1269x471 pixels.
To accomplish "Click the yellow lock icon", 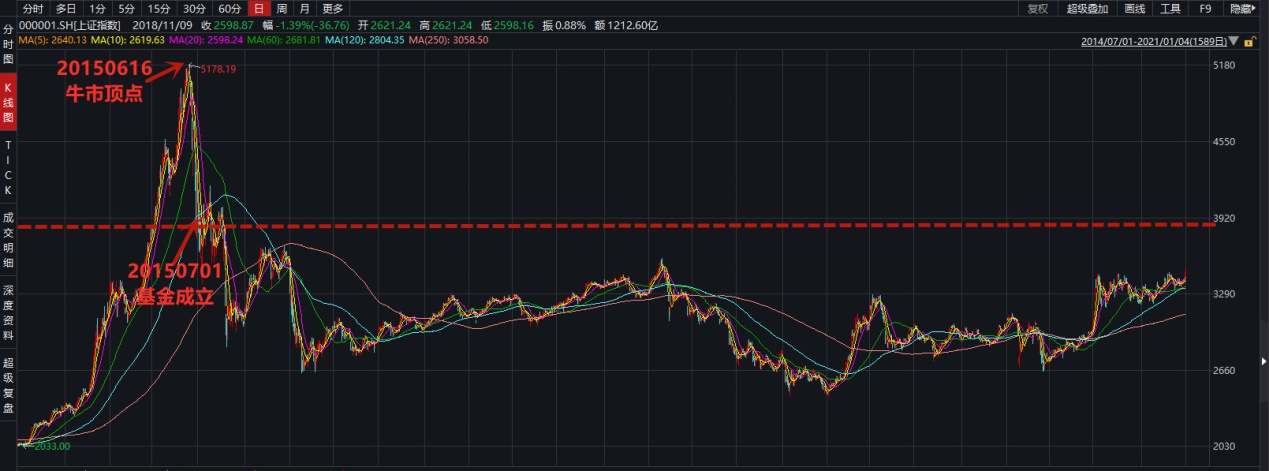I will tap(1247, 41).
